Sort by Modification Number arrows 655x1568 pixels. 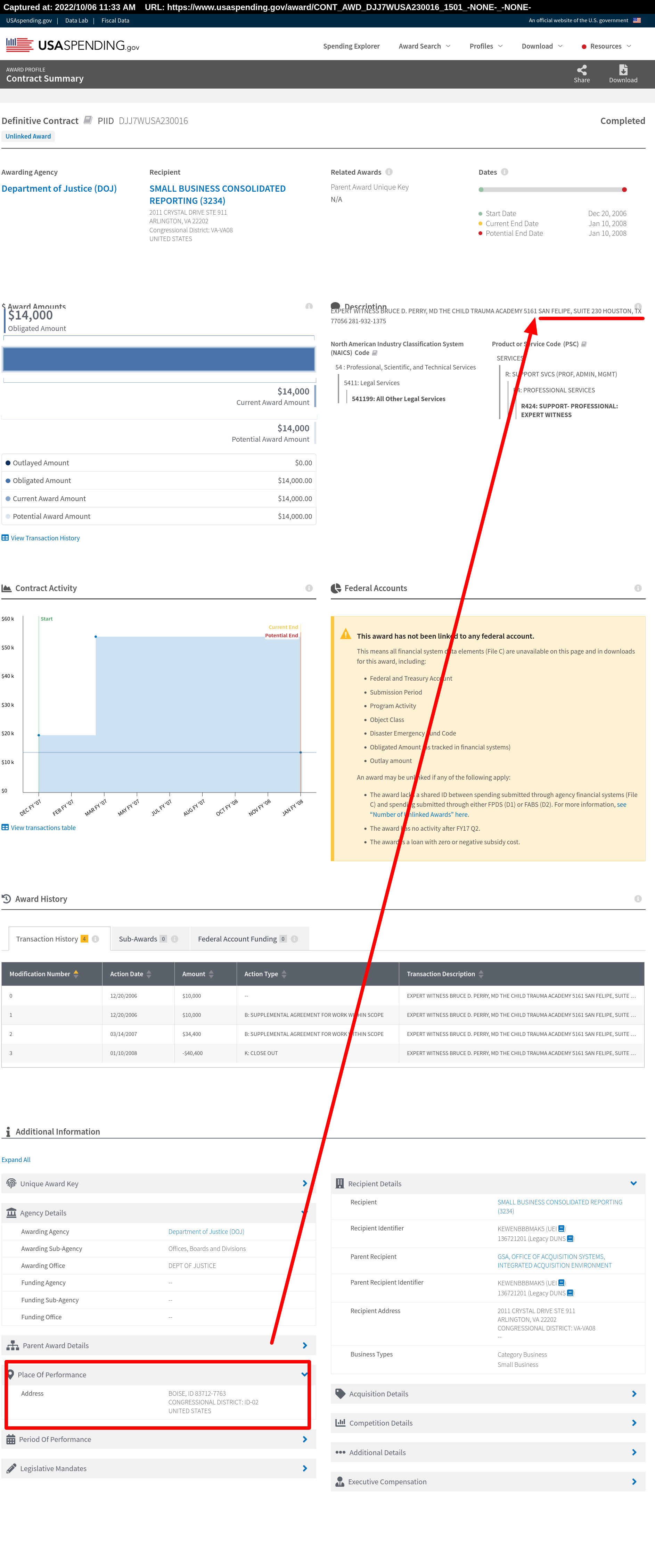(x=76, y=974)
